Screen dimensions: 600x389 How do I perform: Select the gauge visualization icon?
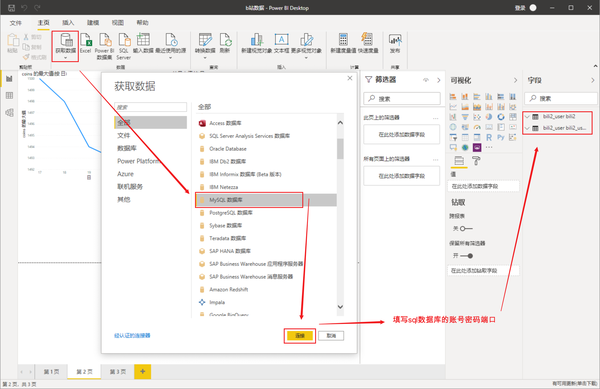coord(477,127)
